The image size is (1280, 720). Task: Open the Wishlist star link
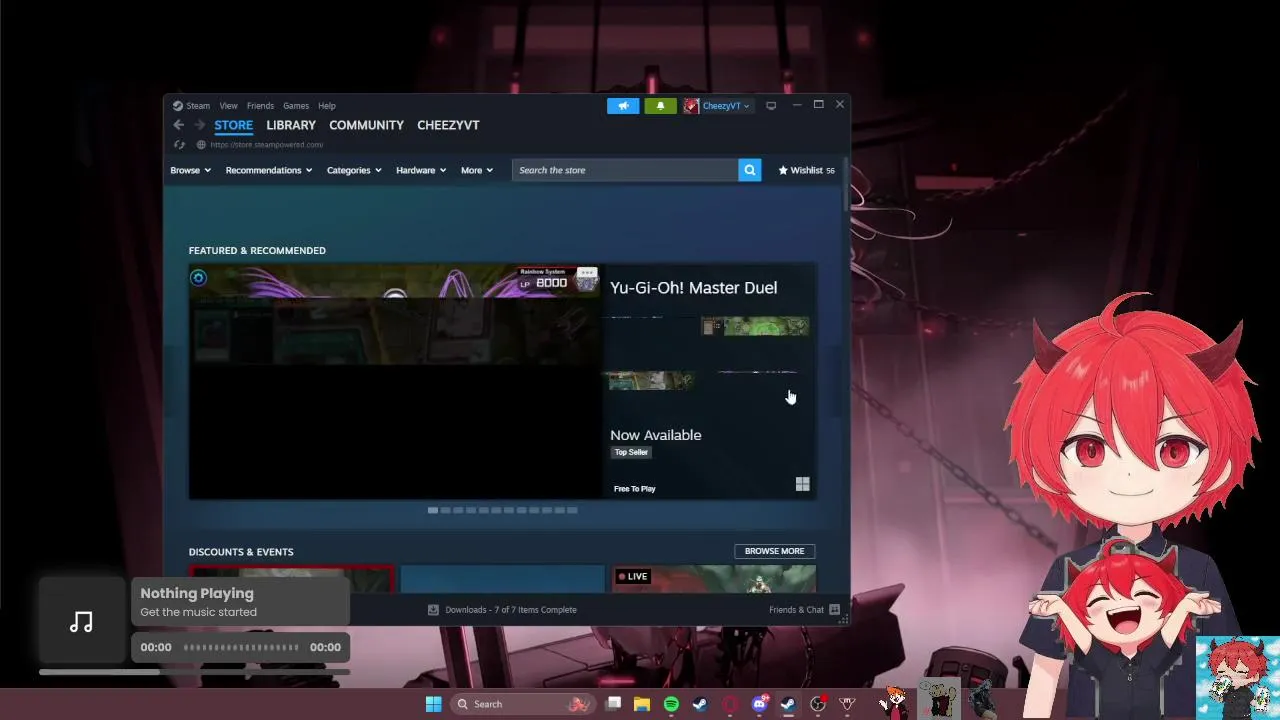pos(806,170)
